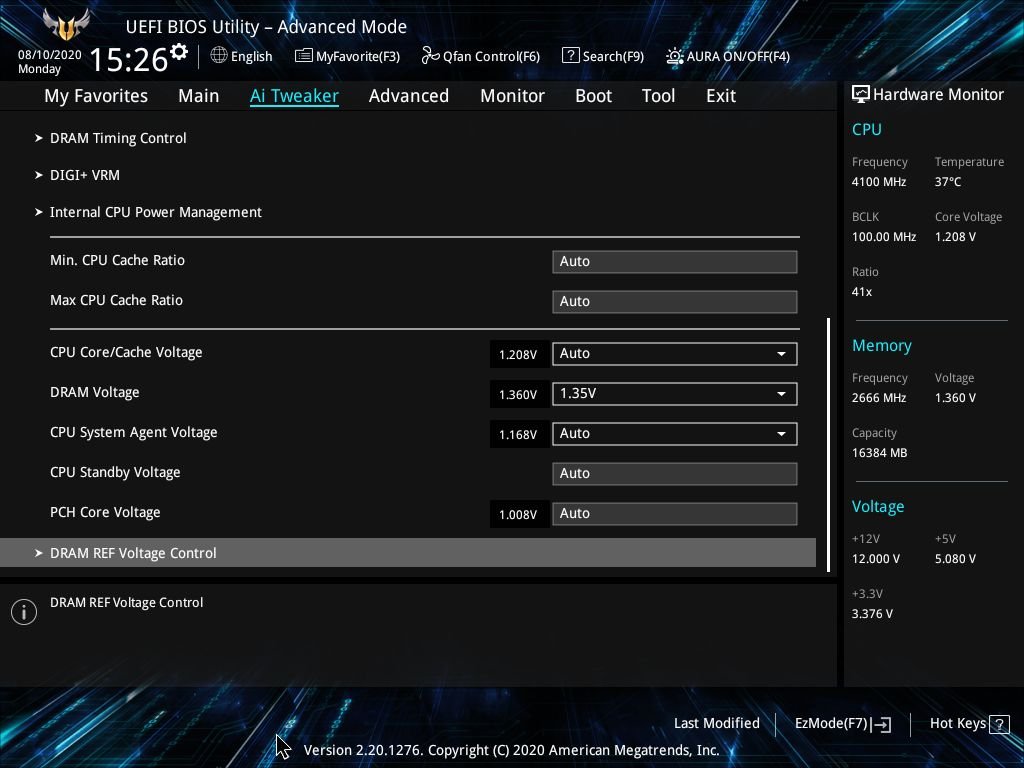This screenshot has height=768, width=1024.
Task: Click the Hot Keys question mark icon
Action: [x=999, y=724]
